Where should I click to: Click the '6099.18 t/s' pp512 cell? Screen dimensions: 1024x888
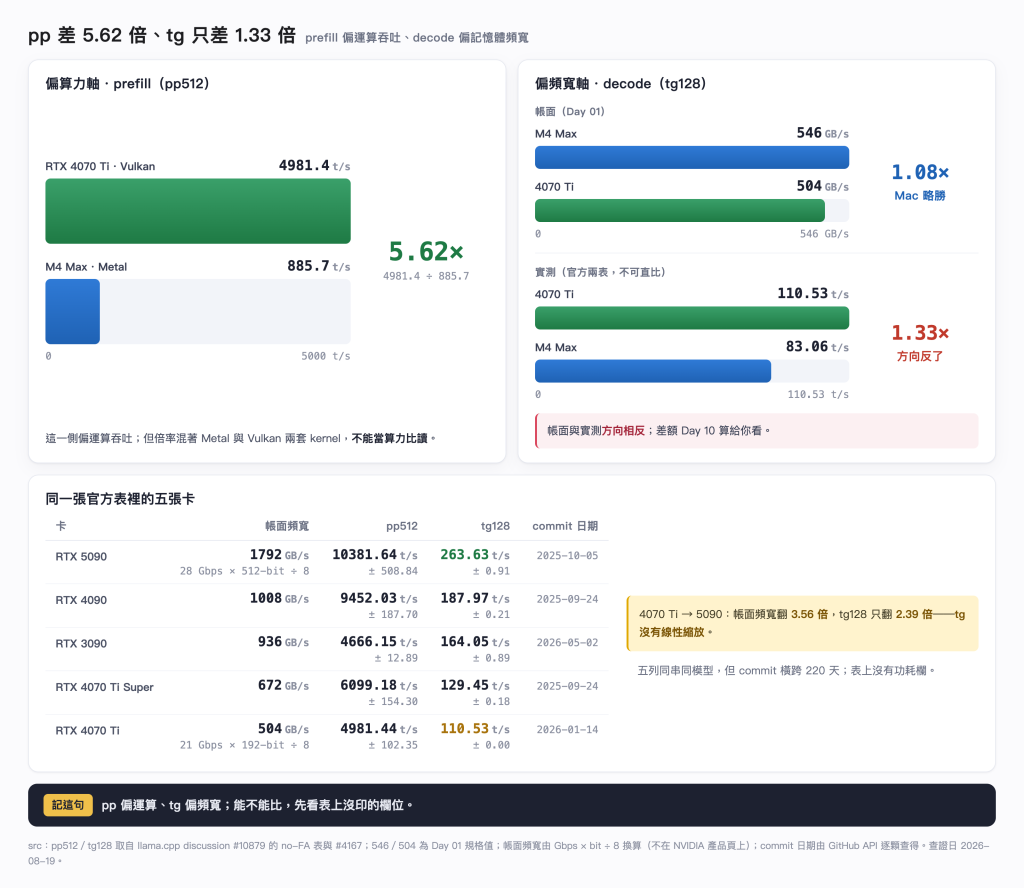(x=379, y=686)
